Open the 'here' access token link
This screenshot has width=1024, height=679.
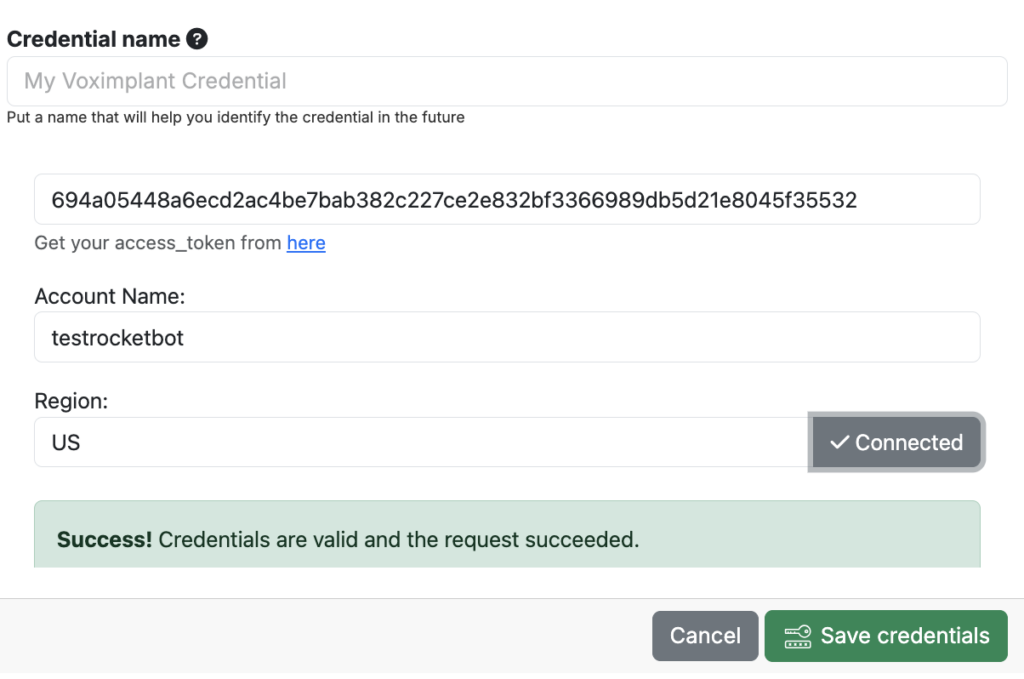point(306,243)
